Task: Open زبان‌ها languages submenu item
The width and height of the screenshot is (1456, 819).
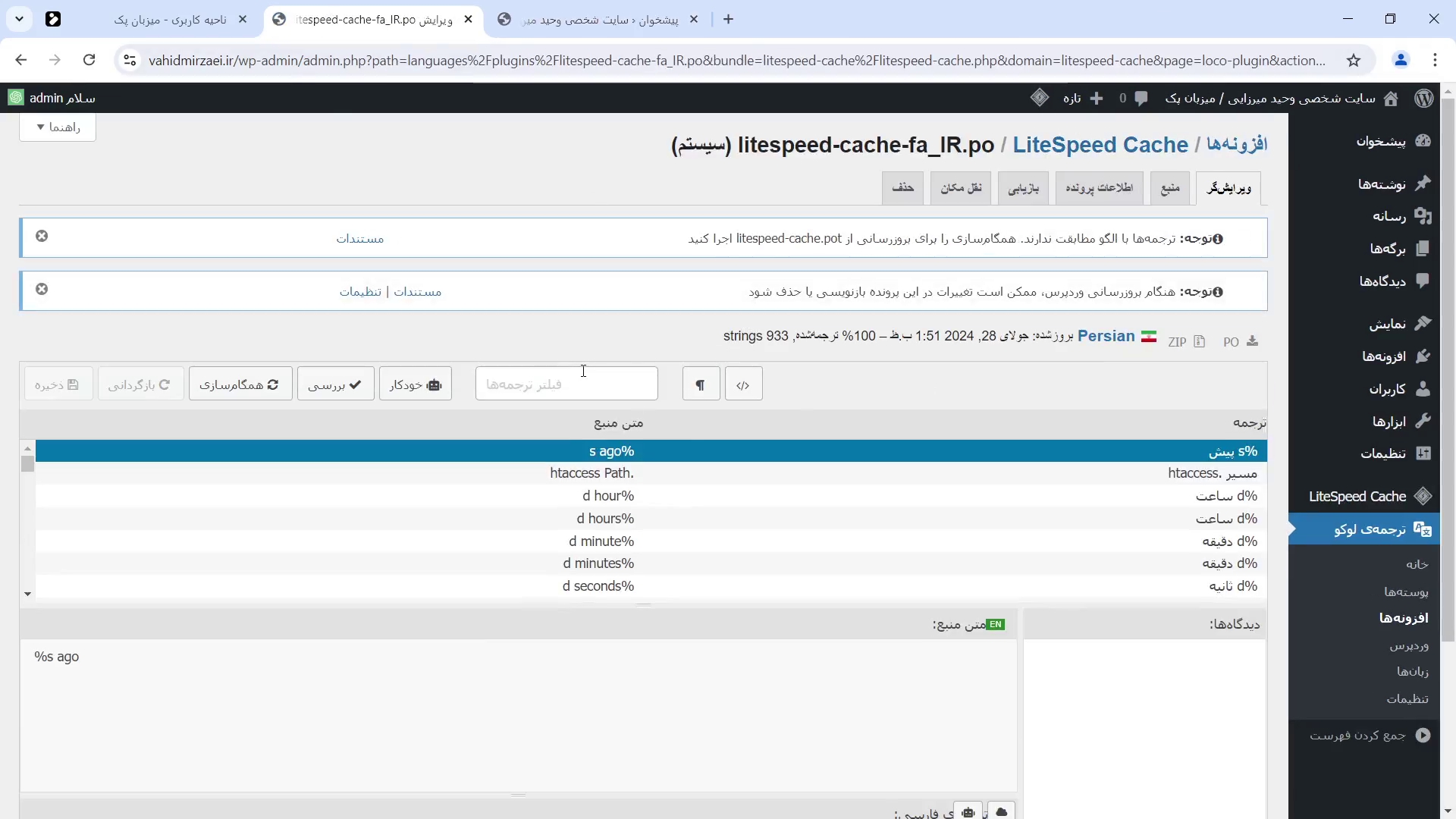Action: click(x=1413, y=672)
